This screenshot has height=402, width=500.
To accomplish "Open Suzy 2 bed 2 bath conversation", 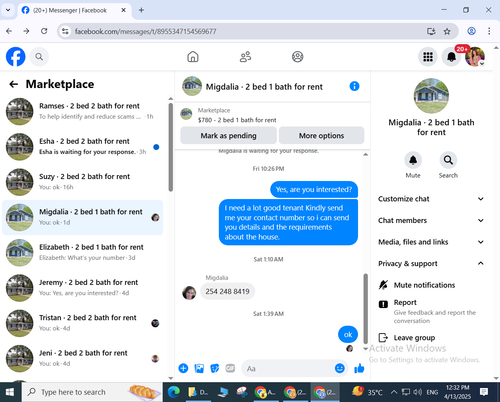I will pyautogui.click(x=83, y=182).
